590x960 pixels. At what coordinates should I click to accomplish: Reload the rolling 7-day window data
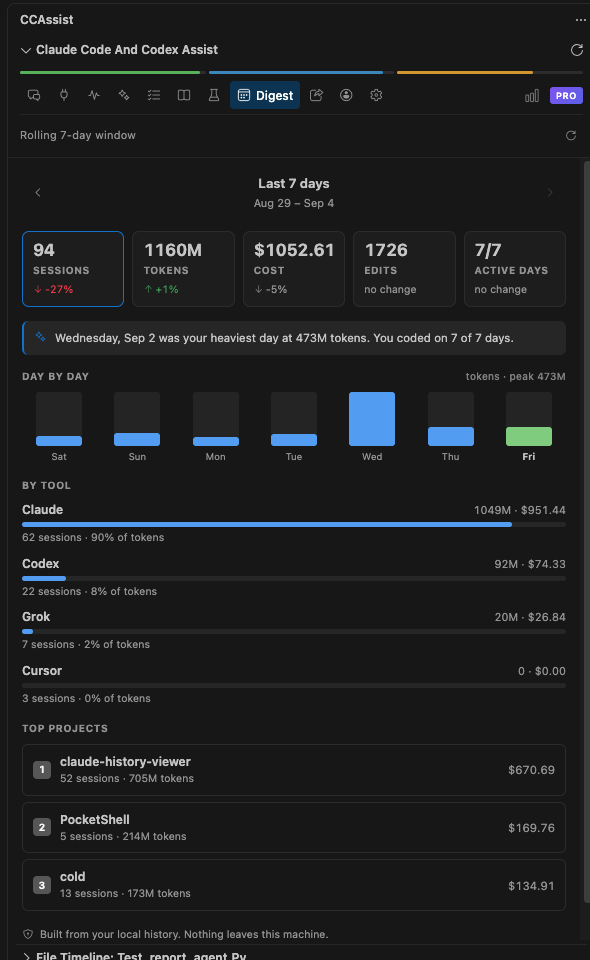[570, 135]
